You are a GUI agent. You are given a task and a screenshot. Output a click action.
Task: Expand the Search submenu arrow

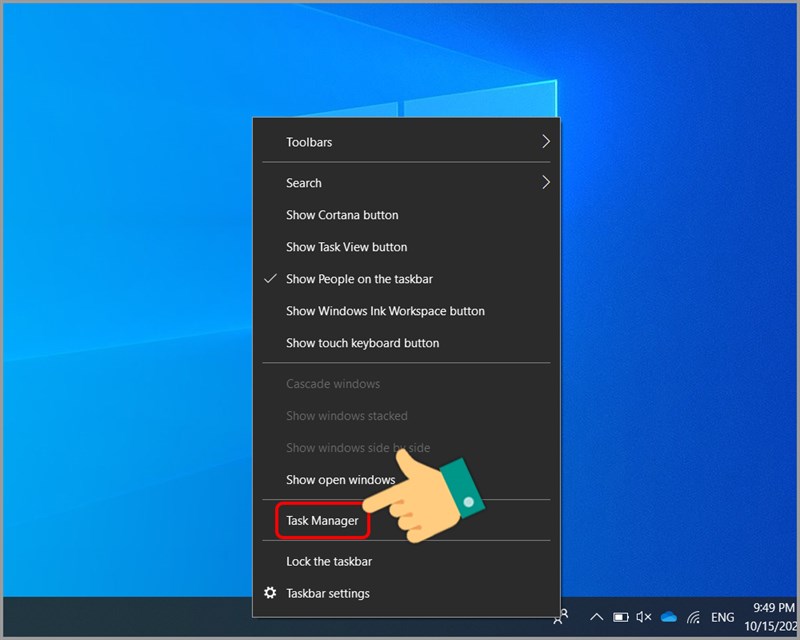545,183
